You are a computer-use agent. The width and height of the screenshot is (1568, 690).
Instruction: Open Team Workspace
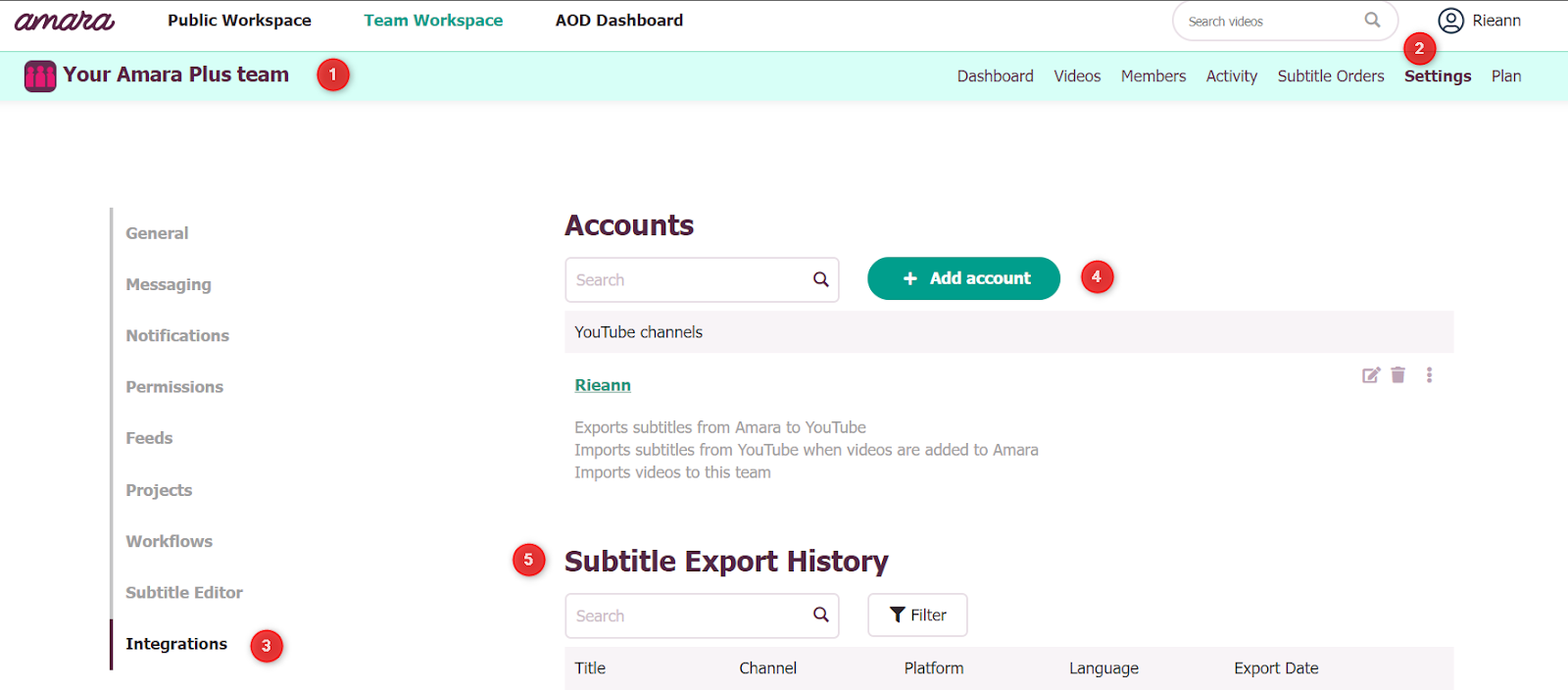433,21
